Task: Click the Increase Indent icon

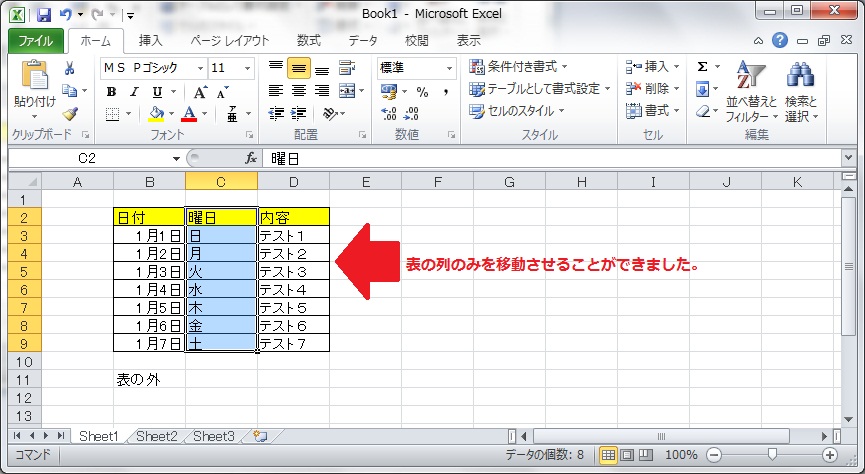Action: 298,114
